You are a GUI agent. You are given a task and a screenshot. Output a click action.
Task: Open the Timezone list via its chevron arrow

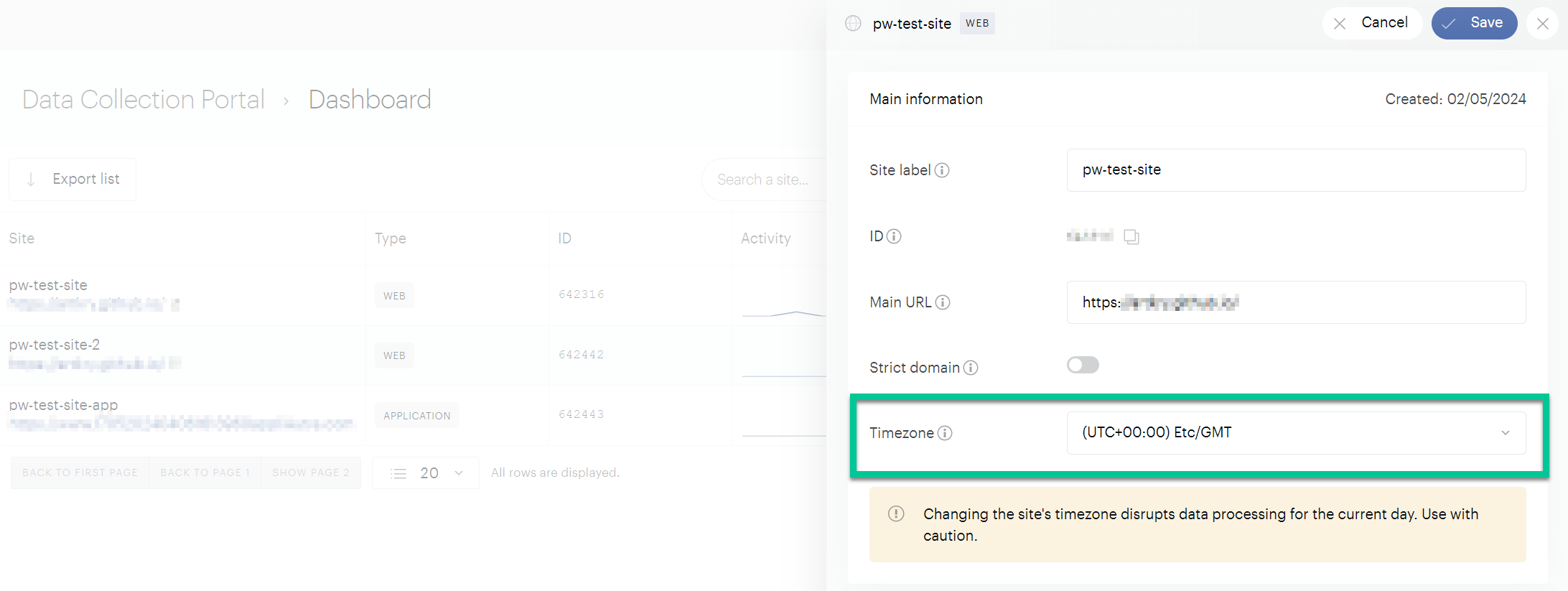click(1506, 433)
